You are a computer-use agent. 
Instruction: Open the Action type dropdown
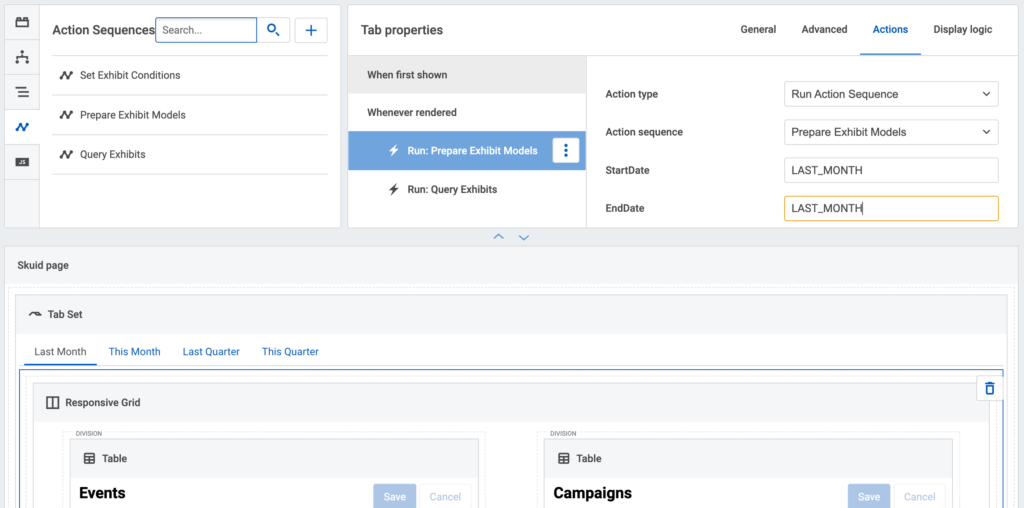point(891,94)
